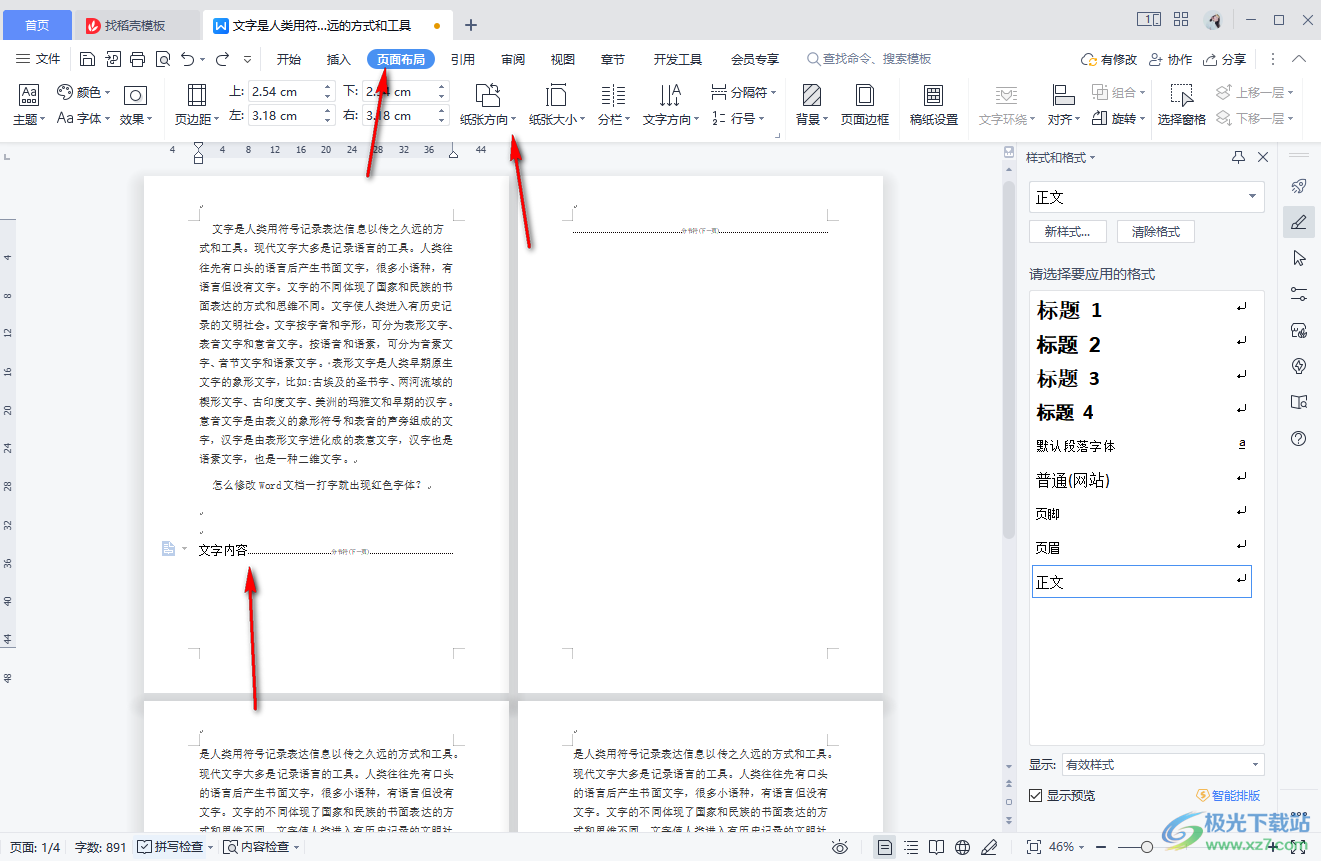Open 颜色 (Color) dropdown
This screenshot has width=1321, height=861.
[83, 92]
